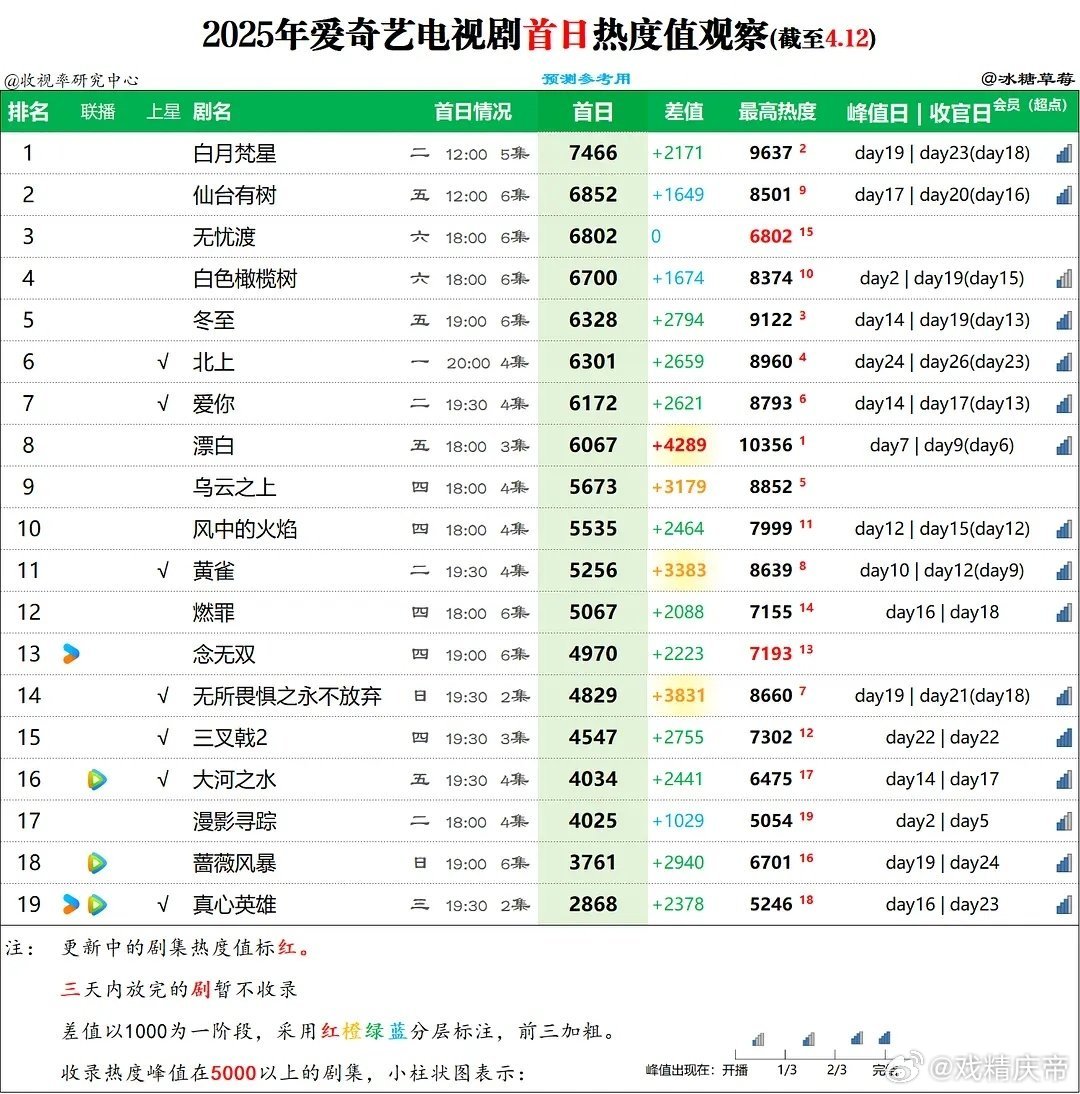1080x1094 pixels.
Task: Click the 首日情况 column header
Action: 473,112
